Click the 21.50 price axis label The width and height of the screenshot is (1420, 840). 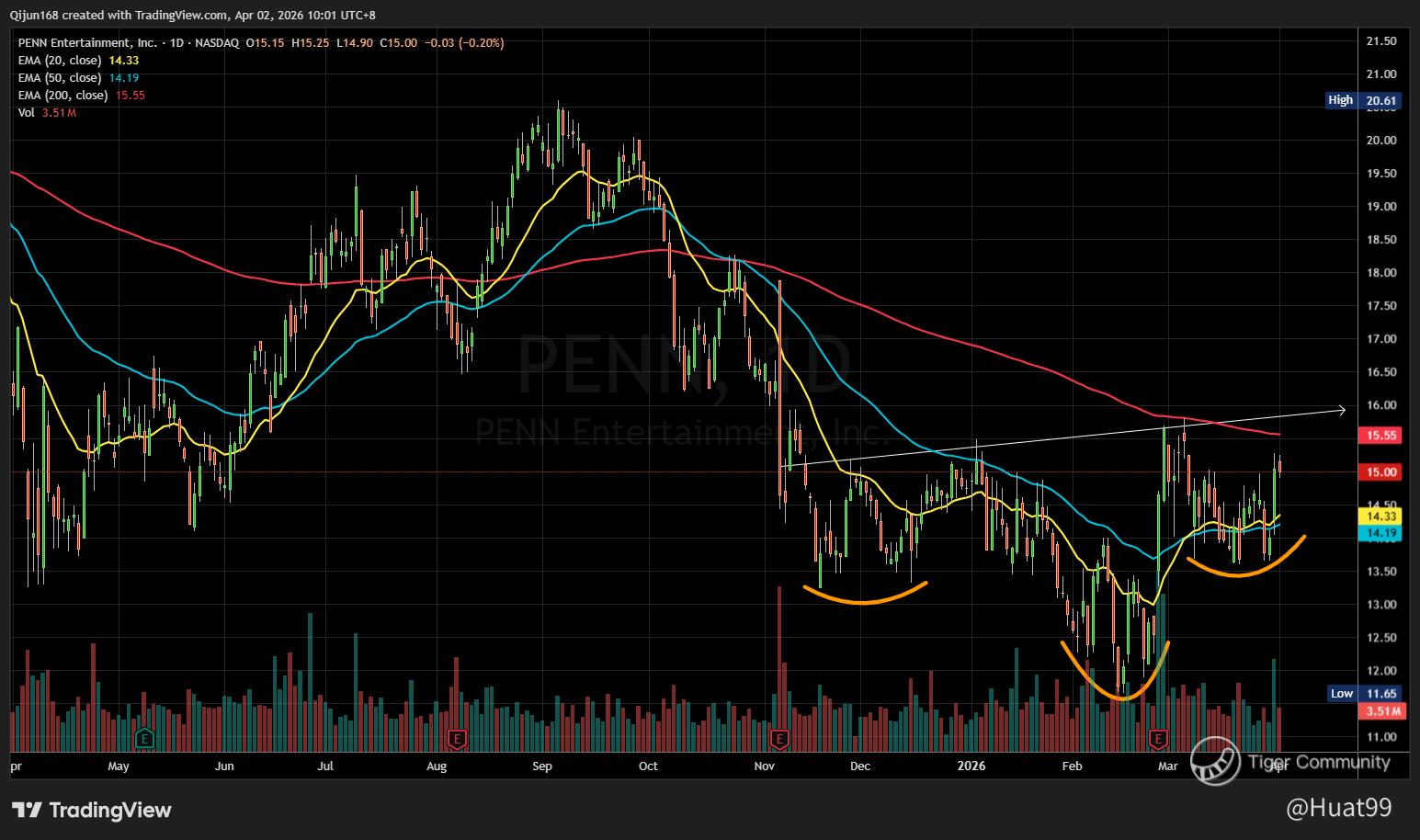1381,41
